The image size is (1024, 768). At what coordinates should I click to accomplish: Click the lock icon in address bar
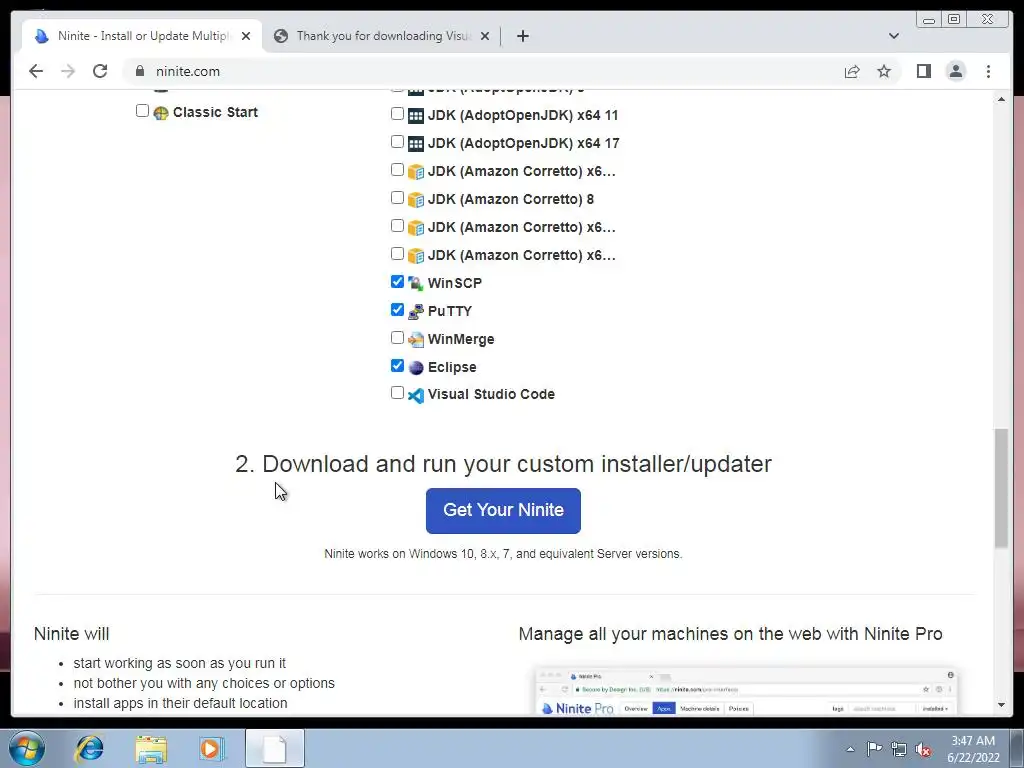pyautogui.click(x=140, y=71)
